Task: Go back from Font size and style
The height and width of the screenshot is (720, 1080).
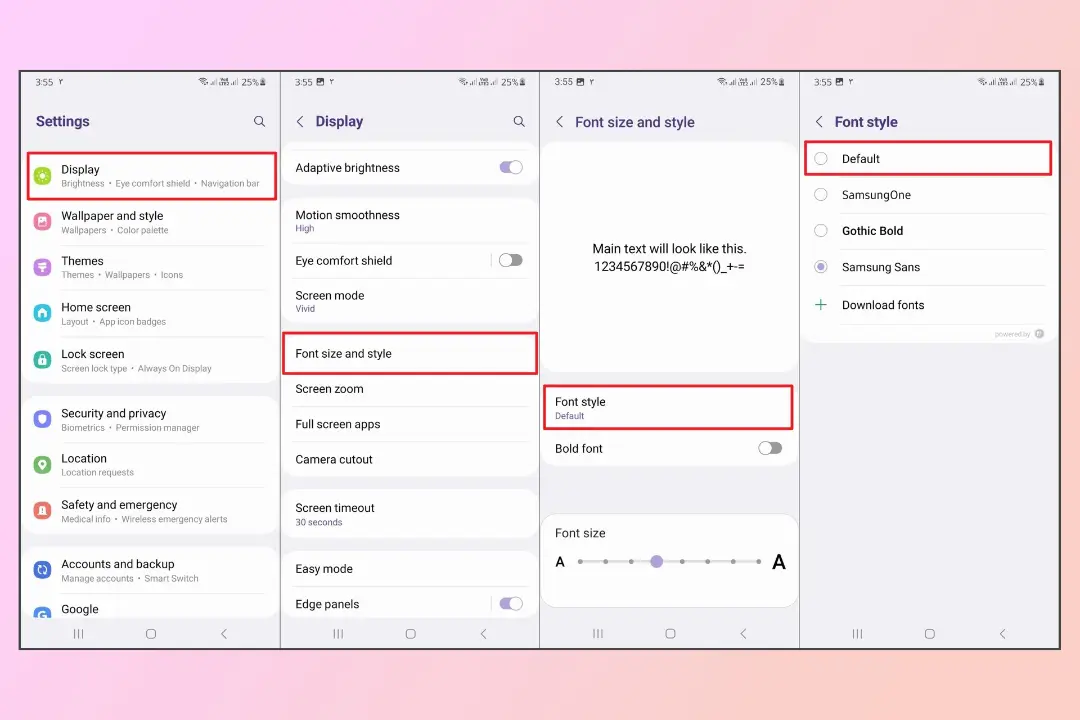Action: [559, 122]
